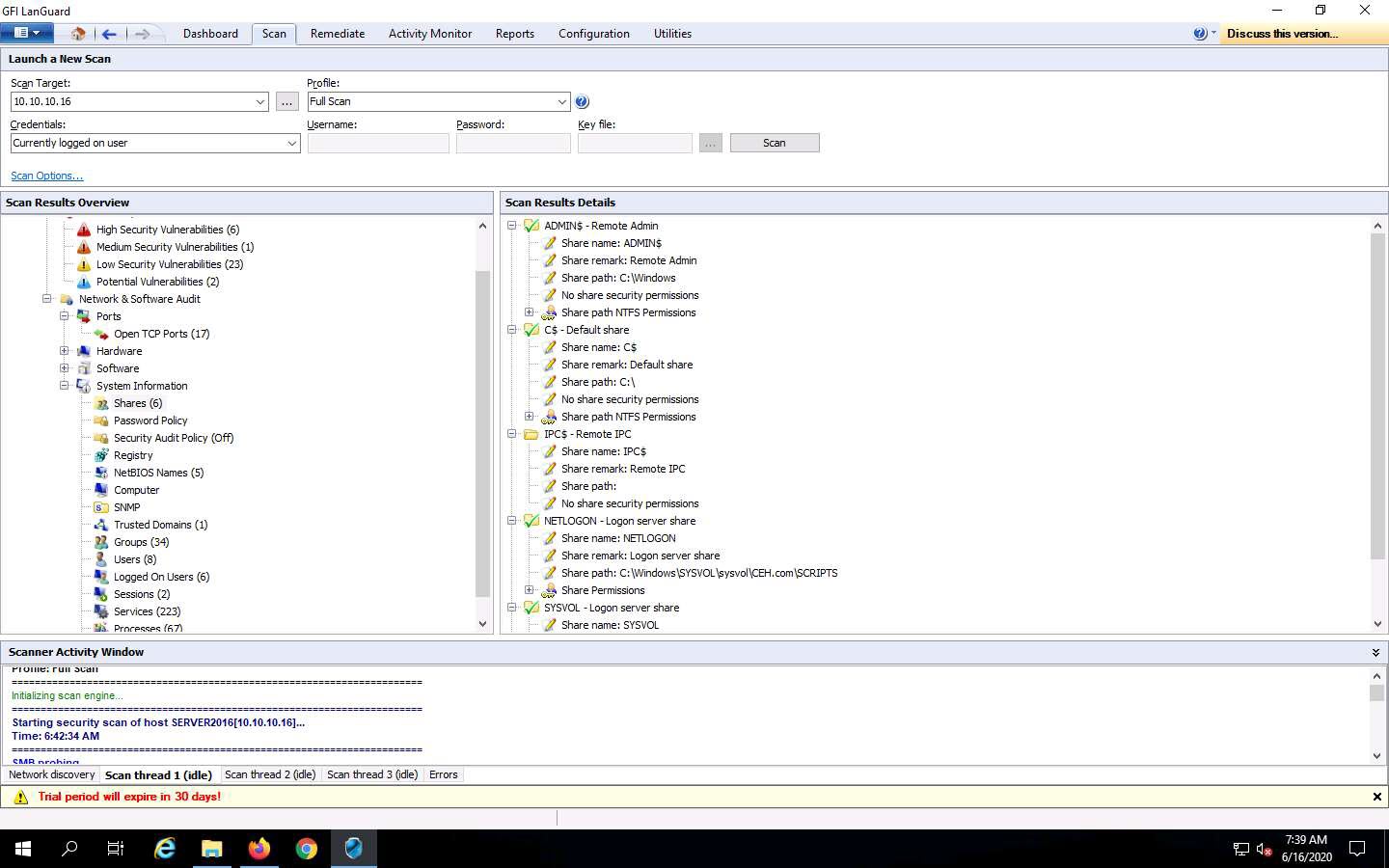Open the Reports tab
1389x868 pixels.
515,34
